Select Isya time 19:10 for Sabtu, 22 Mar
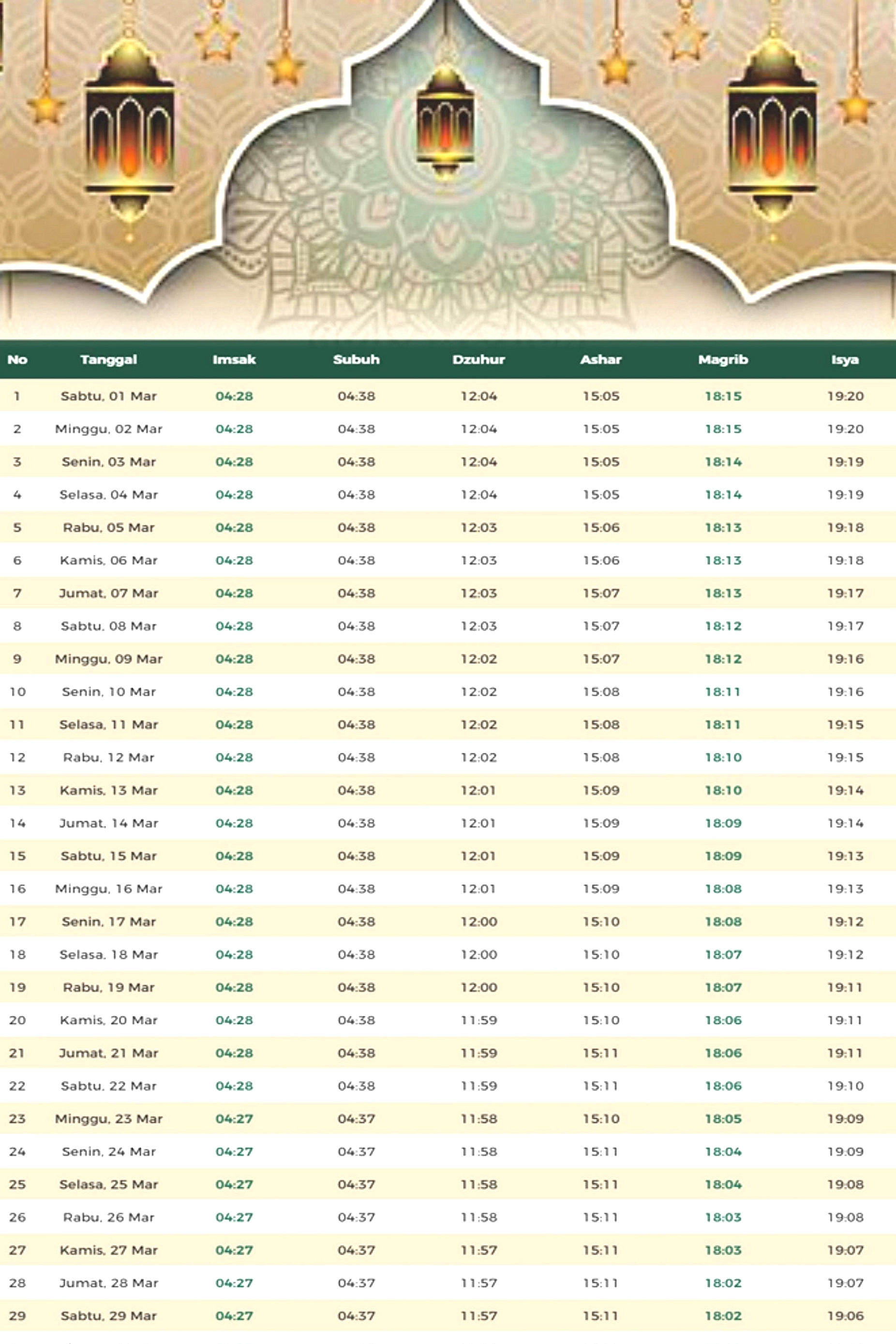 point(845,1086)
